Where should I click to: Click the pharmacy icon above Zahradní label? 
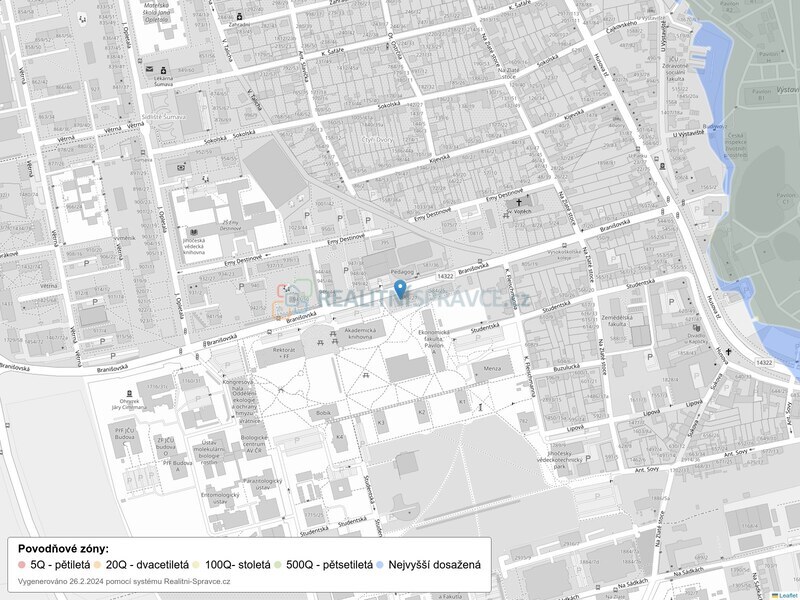pos(240,17)
